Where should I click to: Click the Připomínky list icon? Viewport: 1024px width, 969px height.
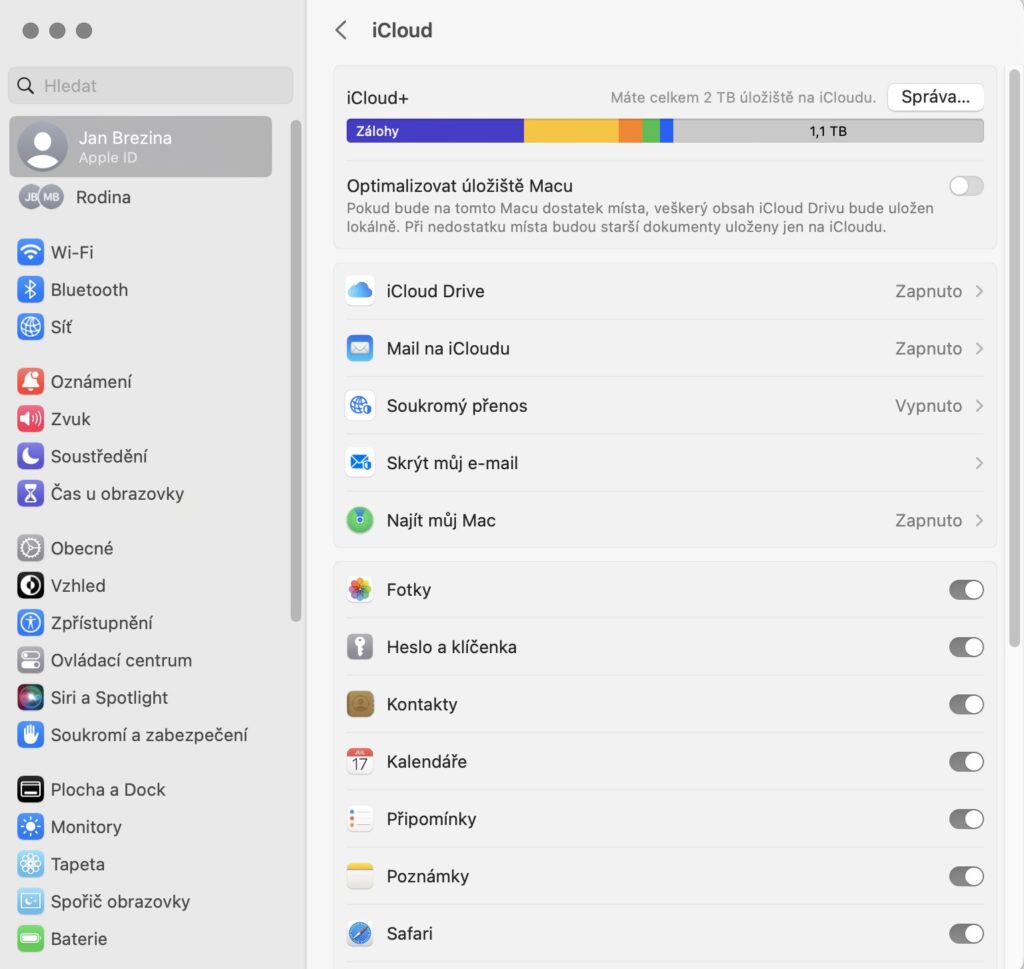pyautogui.click(x=360, y=819)
